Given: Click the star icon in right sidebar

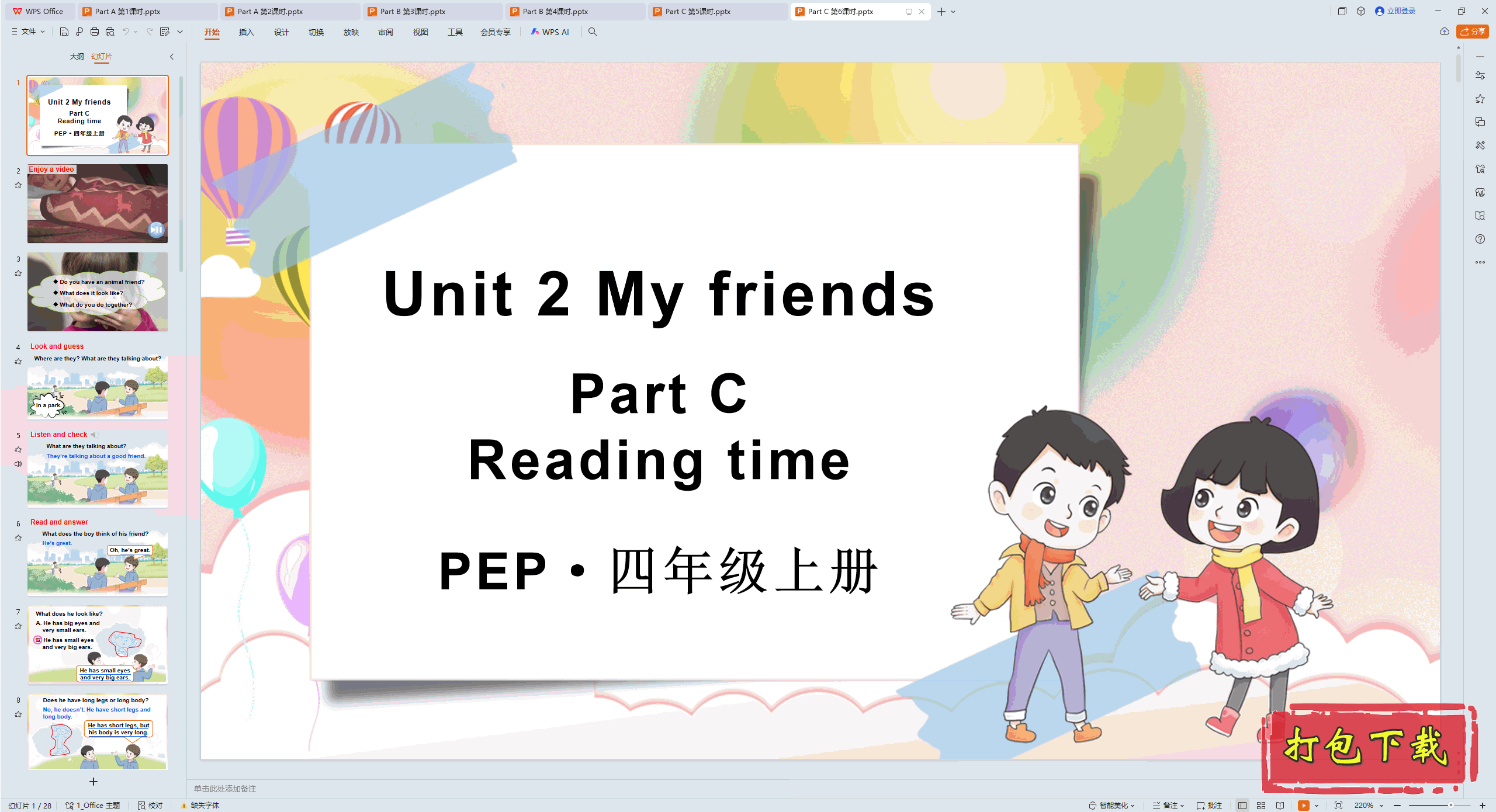Looking at the screenshot, I should point(1480,99).
